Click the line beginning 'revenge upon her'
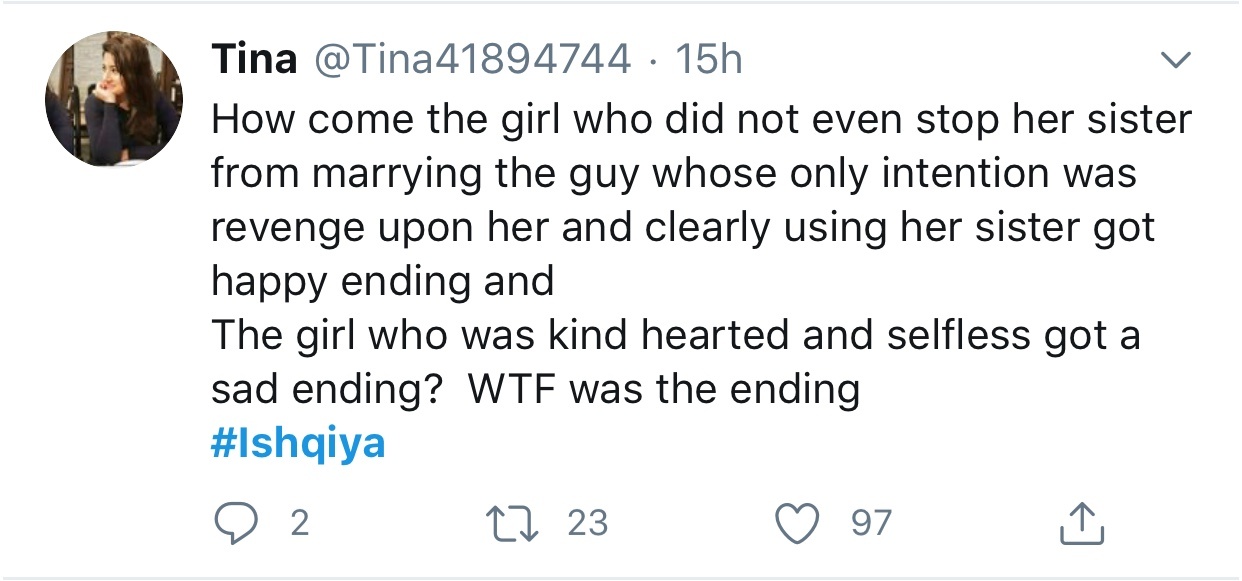Image resolution: width=1242 pixels, height=581 pixels. pos(683,228)
